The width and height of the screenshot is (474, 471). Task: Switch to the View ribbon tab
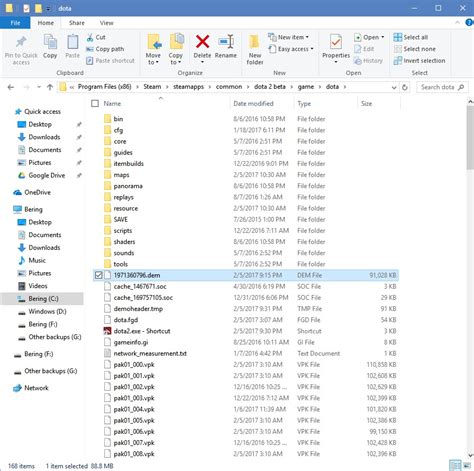[x=106, y=23]
